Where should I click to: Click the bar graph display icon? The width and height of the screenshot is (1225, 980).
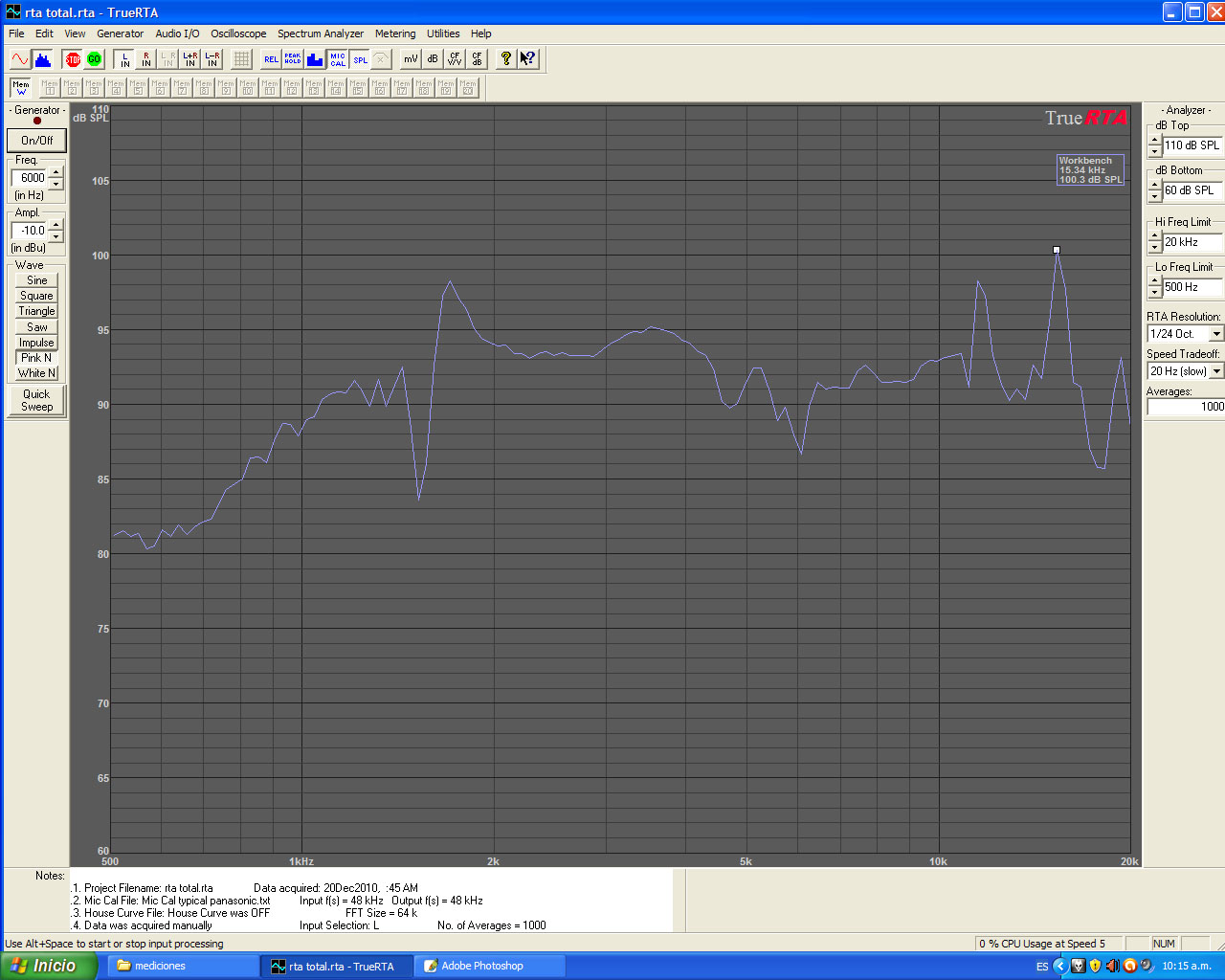315,59
